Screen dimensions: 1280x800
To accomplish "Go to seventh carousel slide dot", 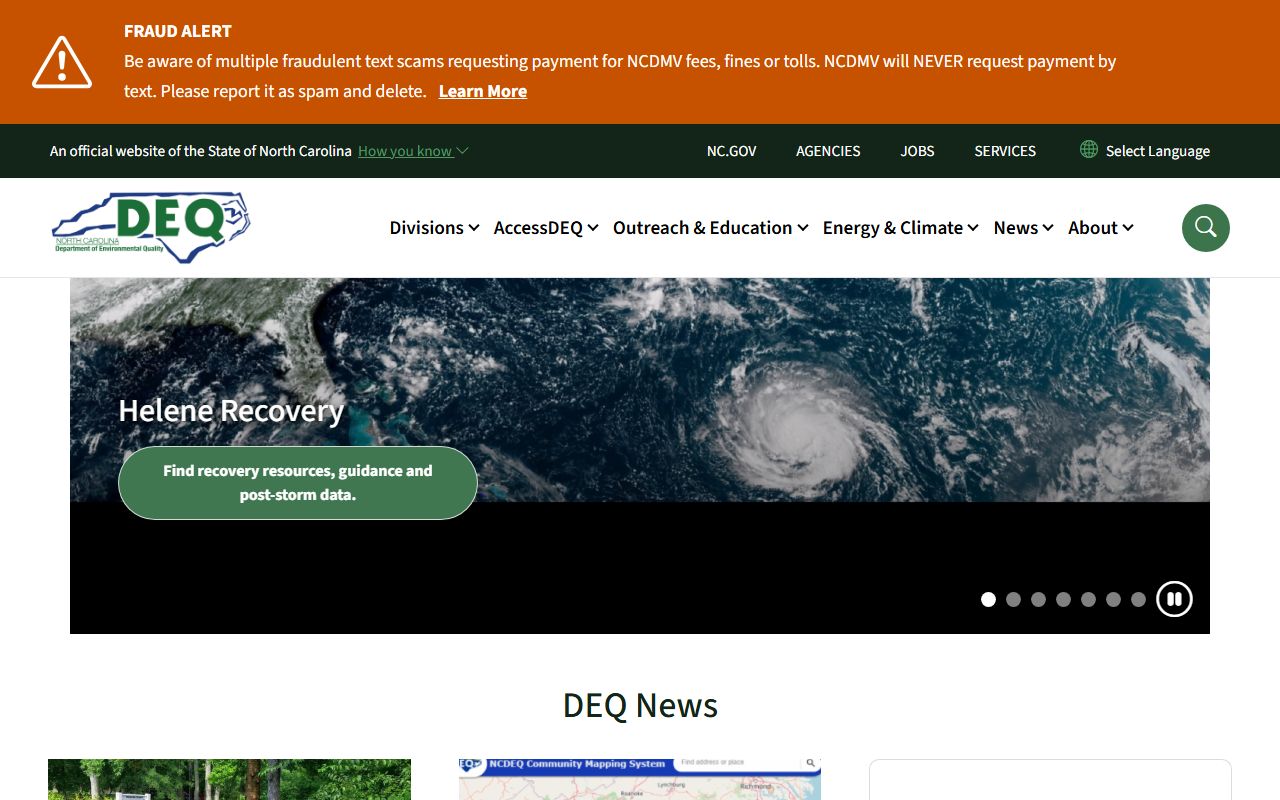I will tap(1138, 599).
